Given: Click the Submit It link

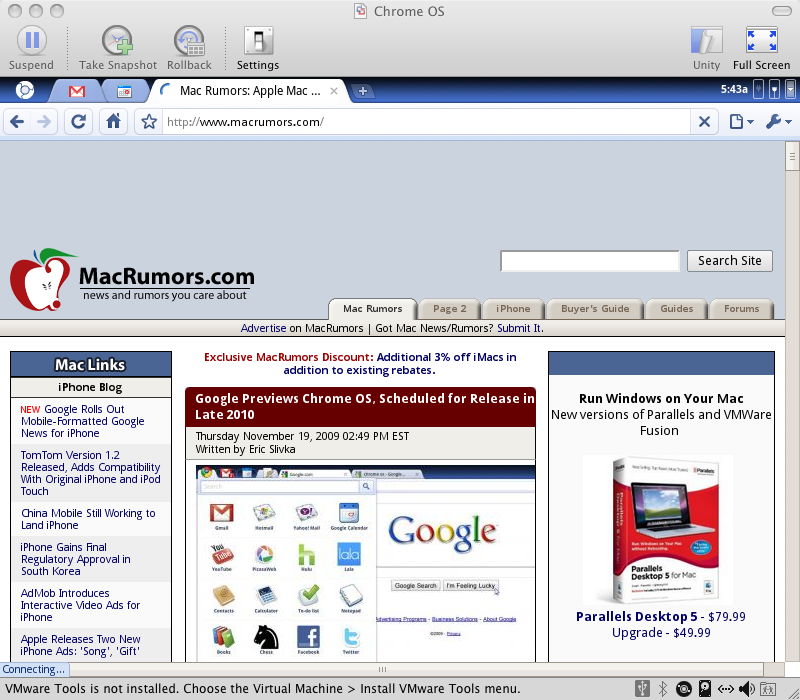Looking at the screenshot, I should [520, 328].
